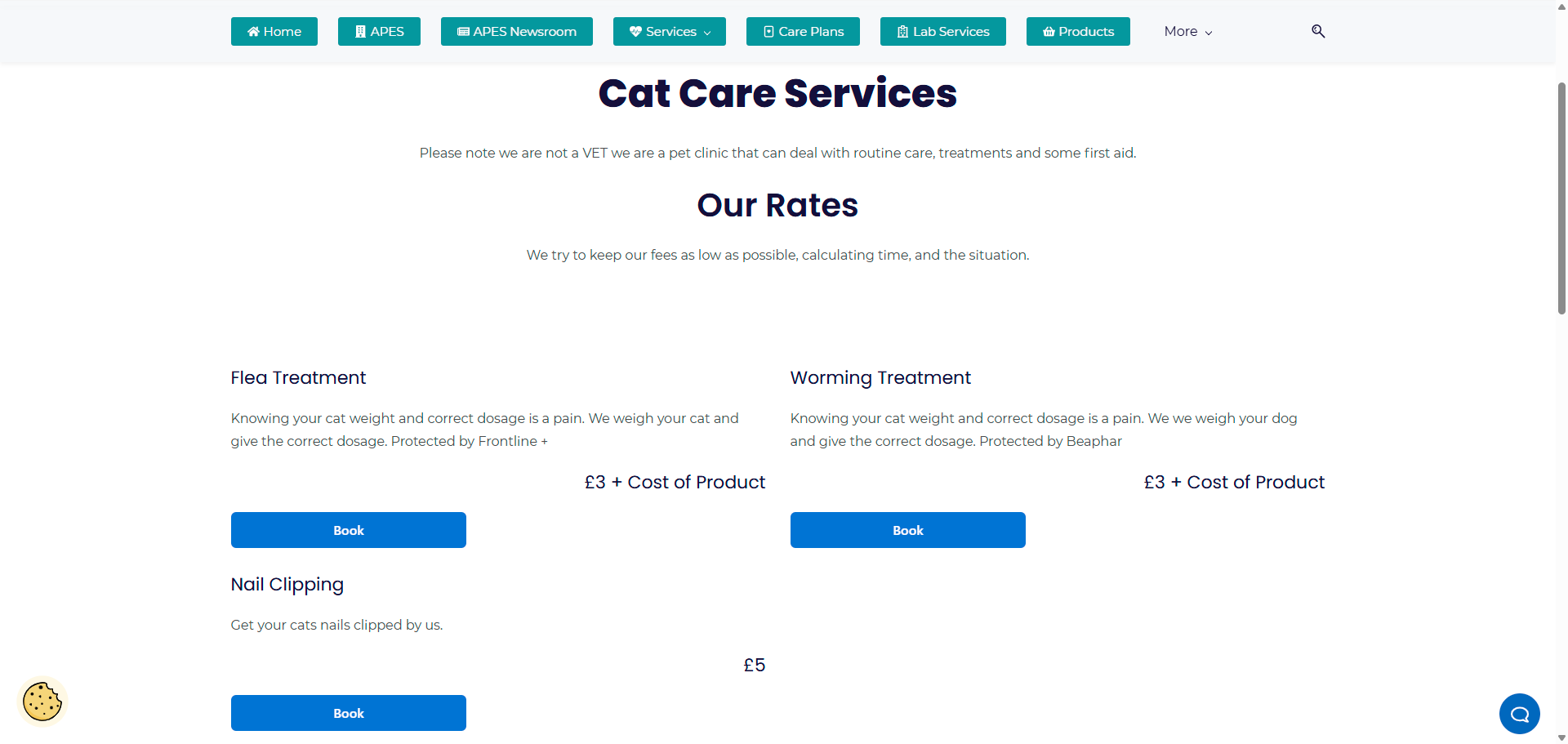Viewport: 1568px width, 744px height.
Task: Book the Worming Treatment service
Action: pyautogui.click(x=908, y=530)
